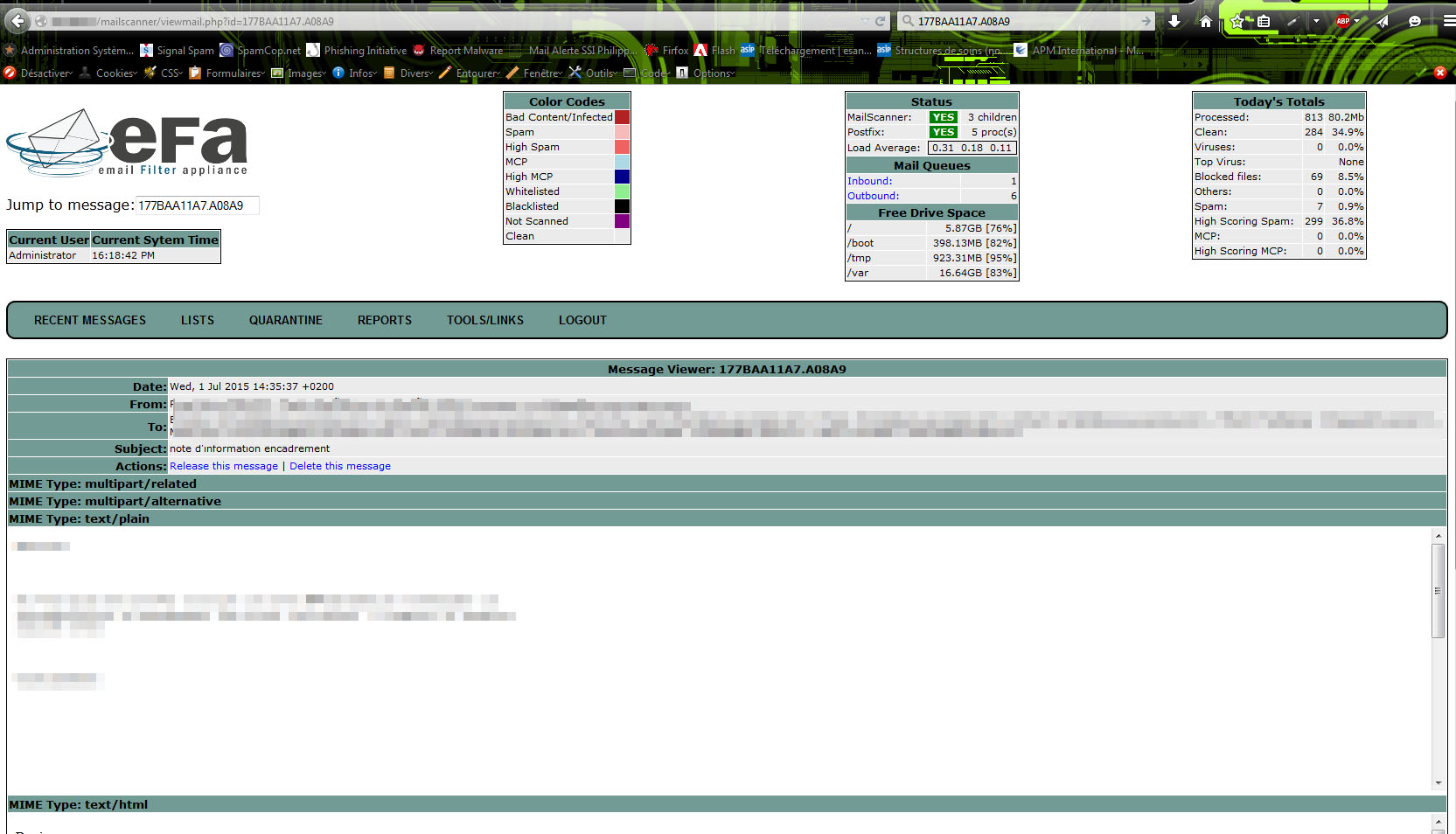
Task: Bookmark this page with the star icon
Action: [1237, 21]
